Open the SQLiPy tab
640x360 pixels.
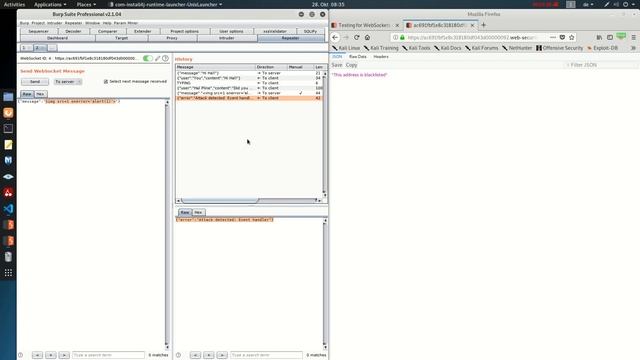coord(310,31)
